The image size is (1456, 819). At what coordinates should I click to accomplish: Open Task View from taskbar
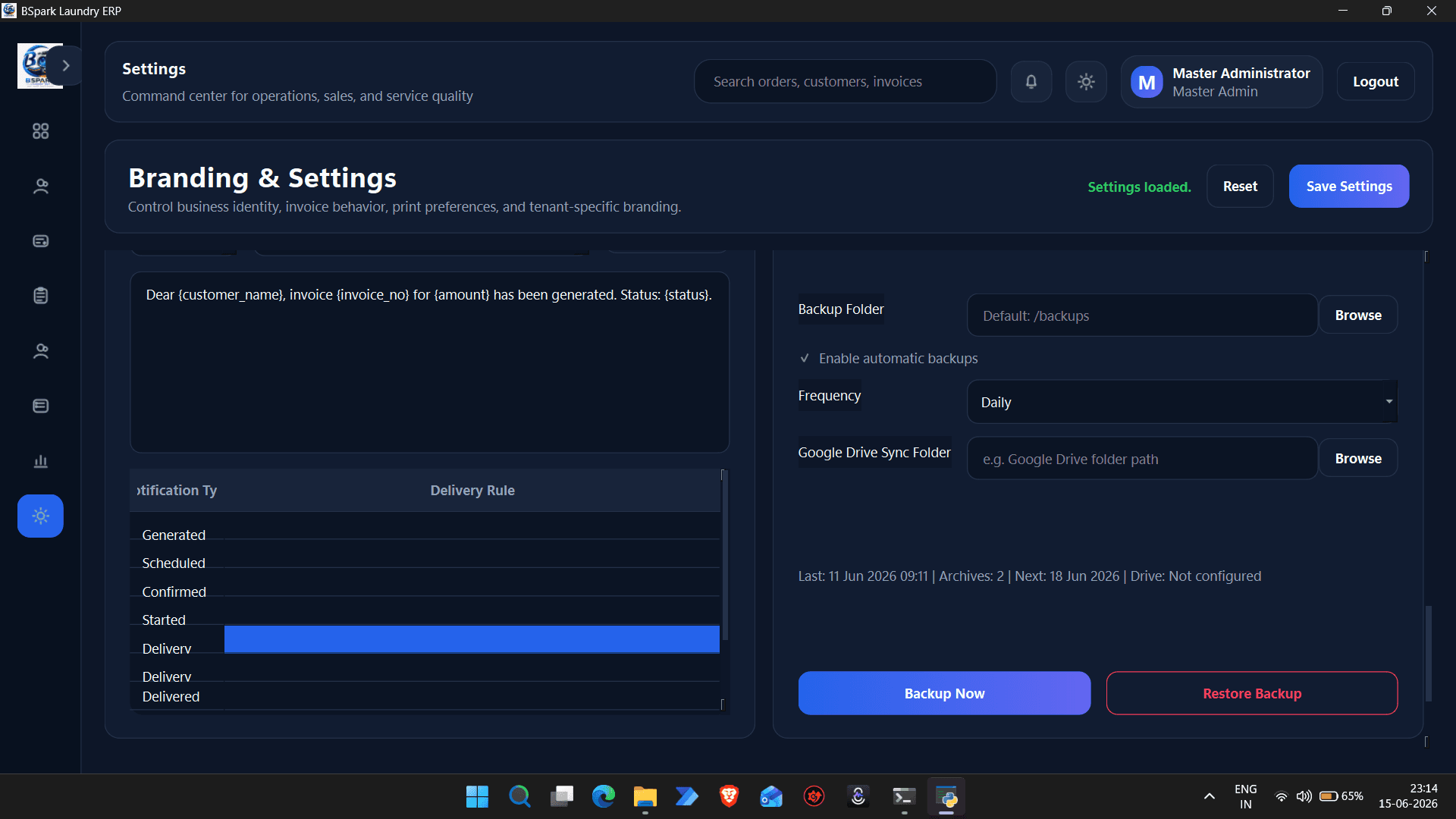[562, 797]
